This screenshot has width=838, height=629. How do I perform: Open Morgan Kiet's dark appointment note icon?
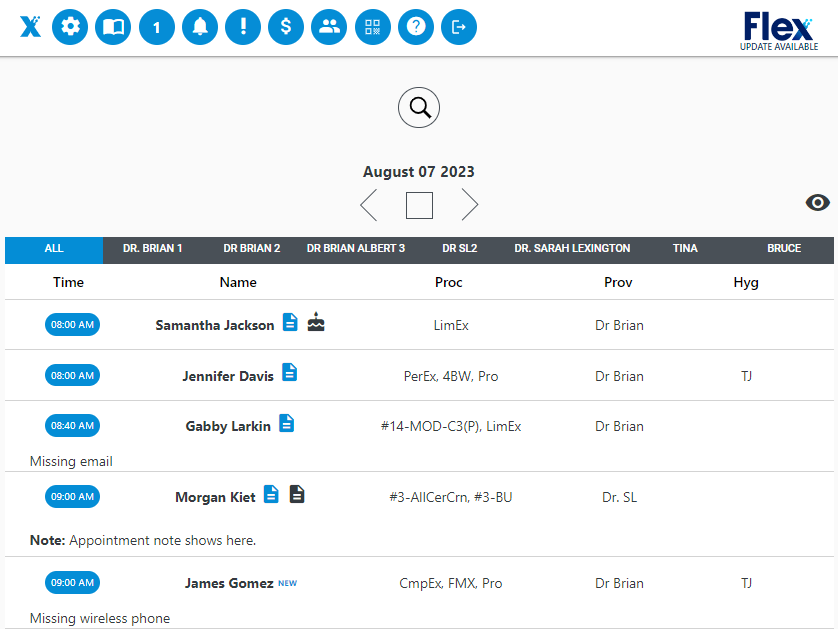298,493
